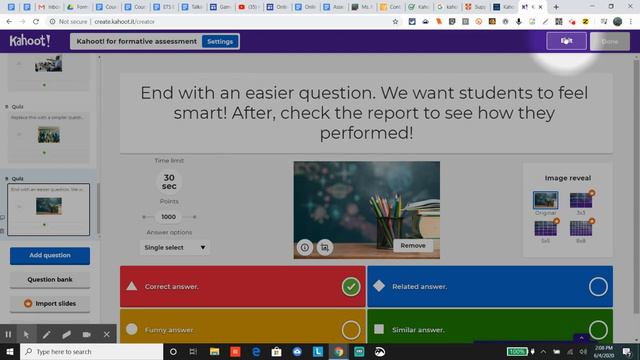
Task: Remove the question image
Action: (413, 246)
